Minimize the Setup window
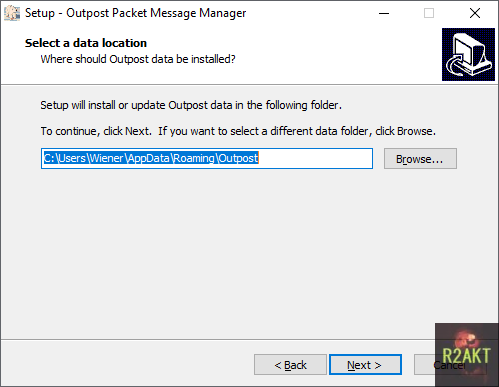This screenshot has width=499, height=387. tap(384, 13)
